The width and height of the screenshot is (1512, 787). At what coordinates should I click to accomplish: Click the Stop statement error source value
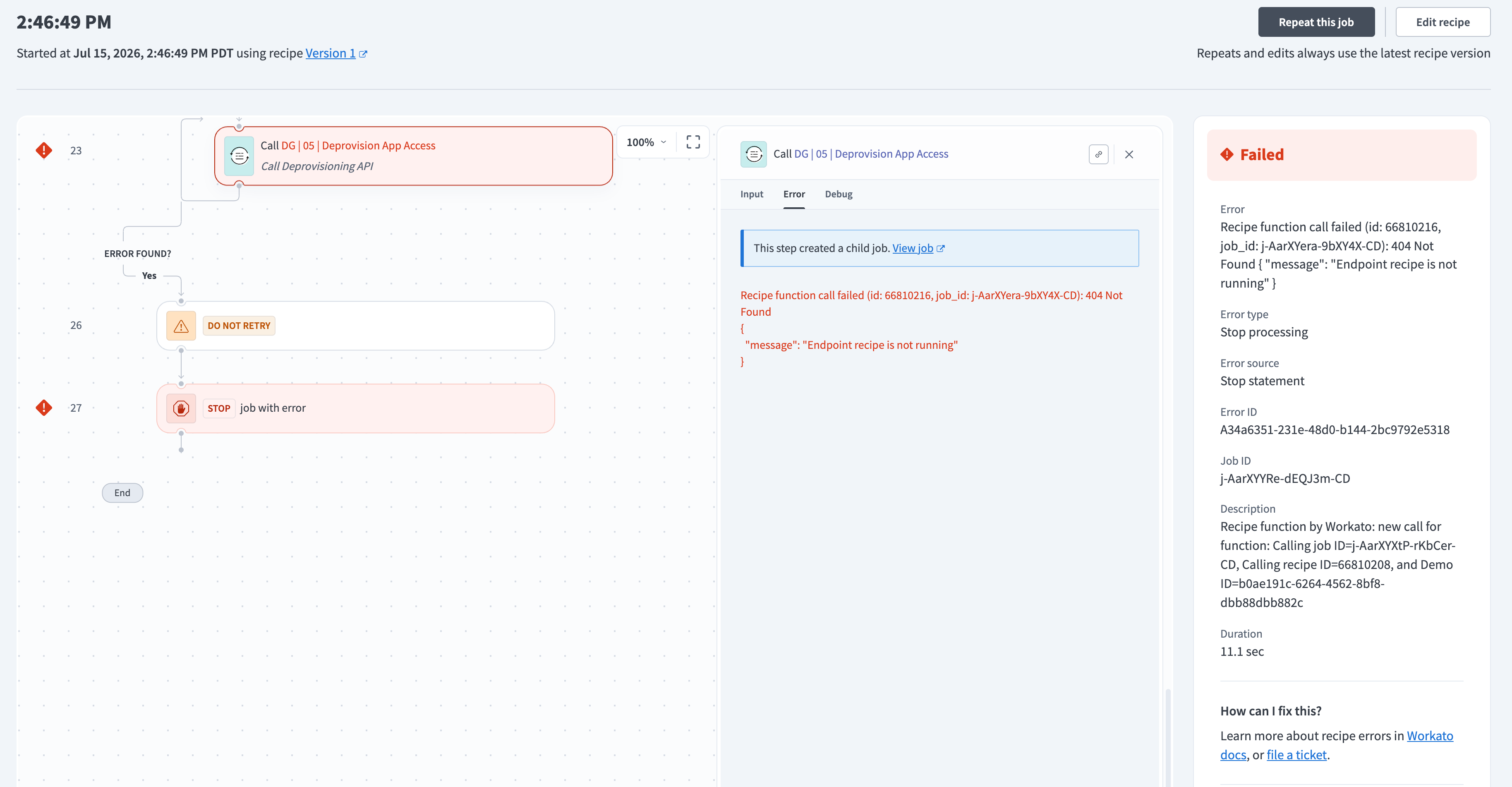coord(1261,381)
